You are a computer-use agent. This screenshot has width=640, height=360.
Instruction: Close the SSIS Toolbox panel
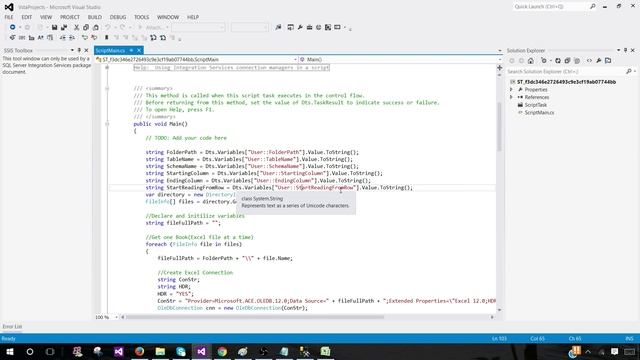coord(86,50)
